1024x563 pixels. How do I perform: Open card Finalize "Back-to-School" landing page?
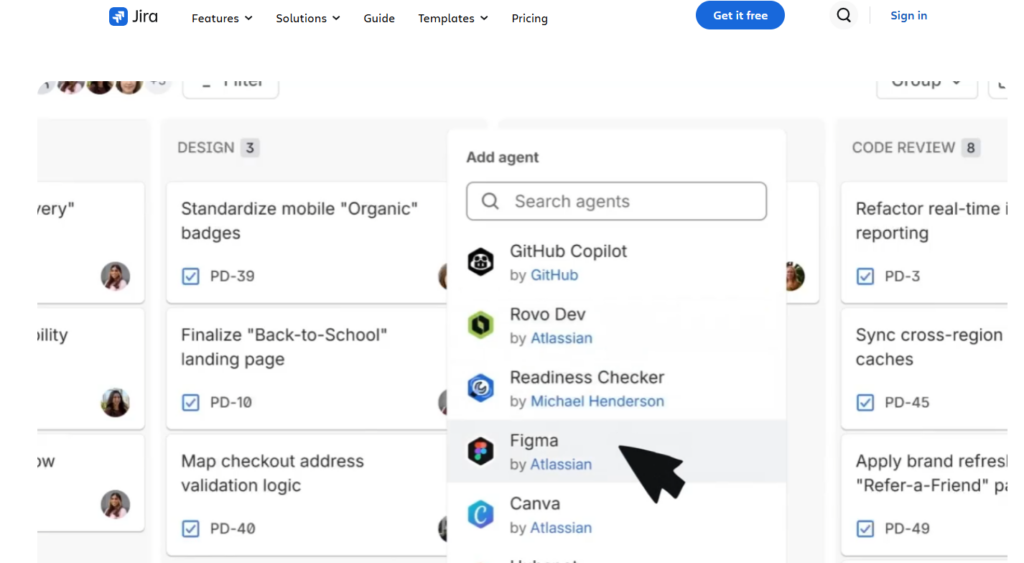[307, 369]
